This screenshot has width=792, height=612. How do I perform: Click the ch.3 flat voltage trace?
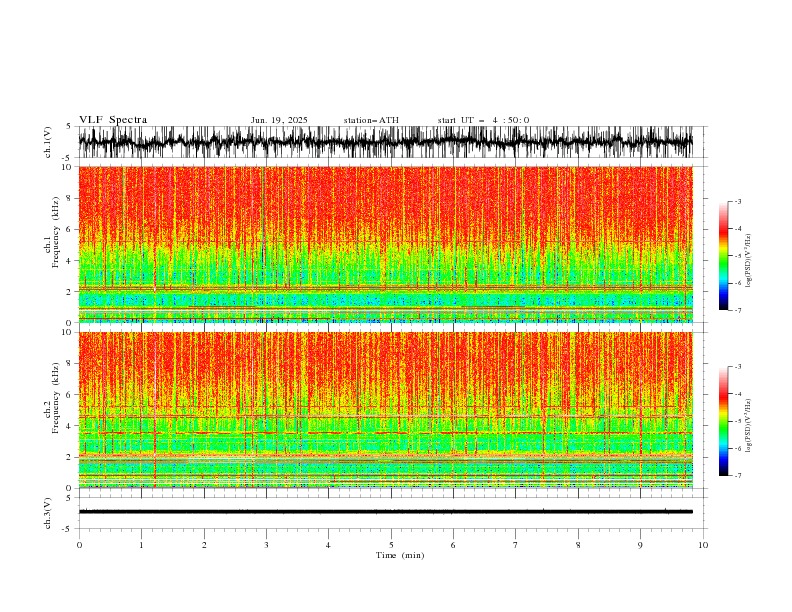385,512
